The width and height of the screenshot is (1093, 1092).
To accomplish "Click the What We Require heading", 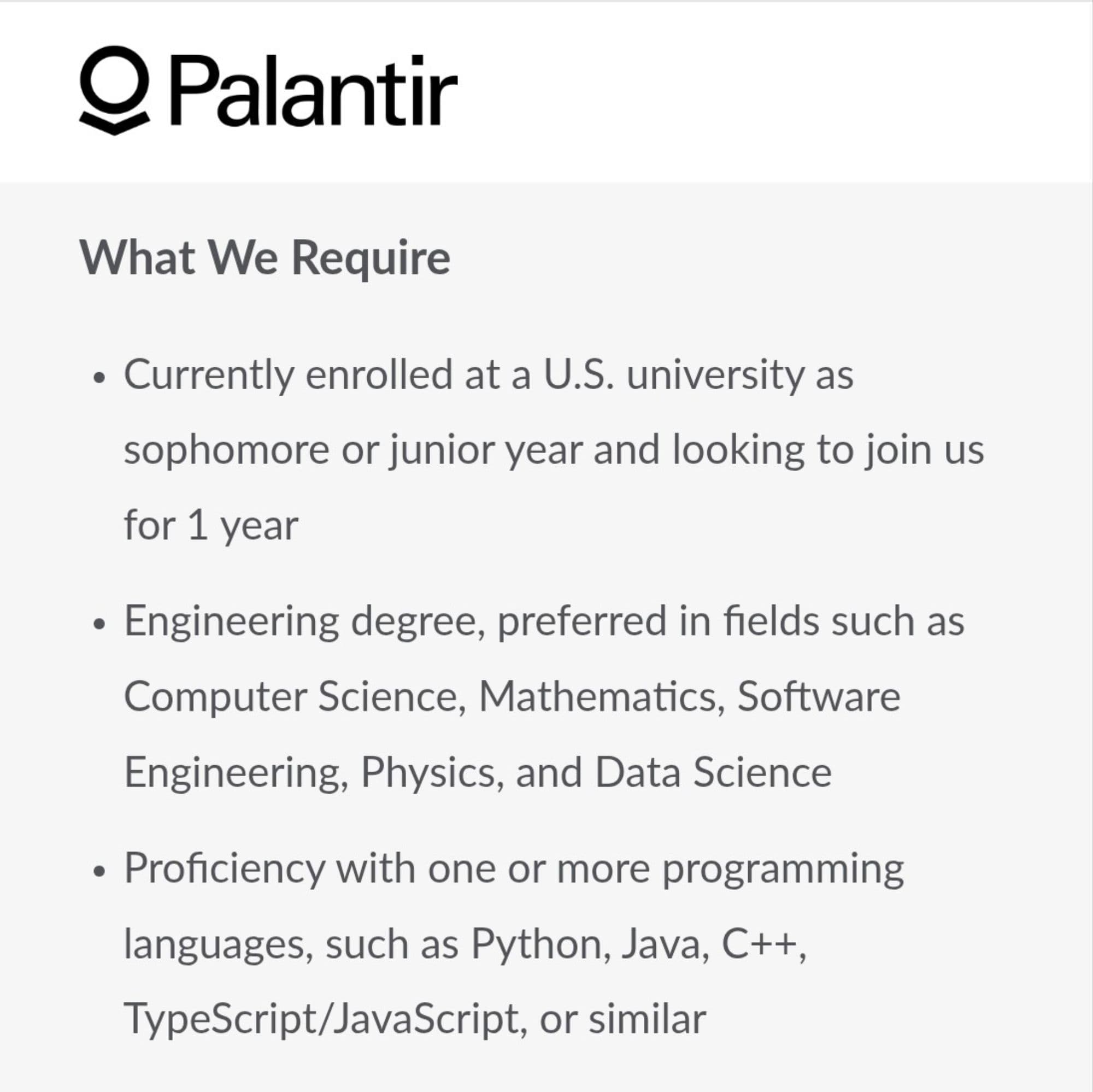I will tap(265, 258).
